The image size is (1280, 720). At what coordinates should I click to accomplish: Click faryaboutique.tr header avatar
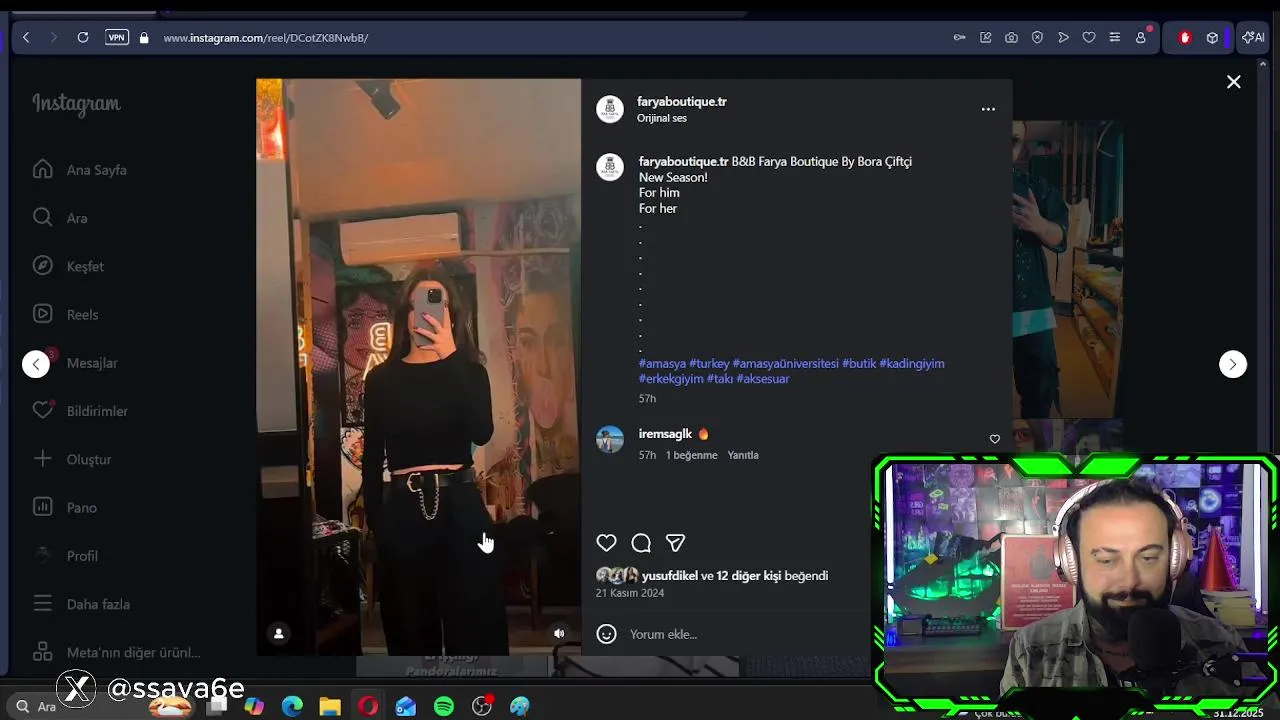[x=610, y=109]
